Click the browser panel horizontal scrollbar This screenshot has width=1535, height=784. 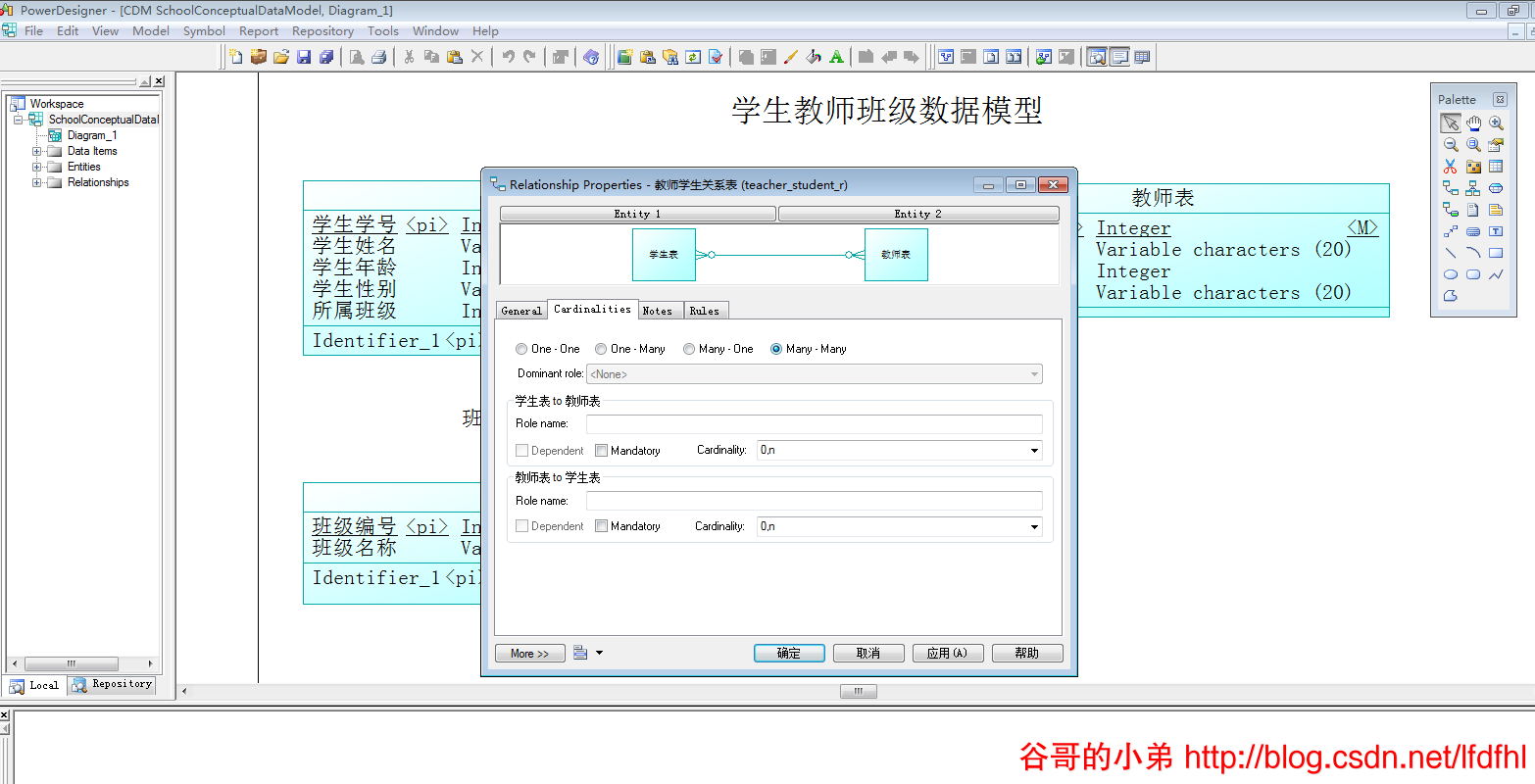pos(82,663)
